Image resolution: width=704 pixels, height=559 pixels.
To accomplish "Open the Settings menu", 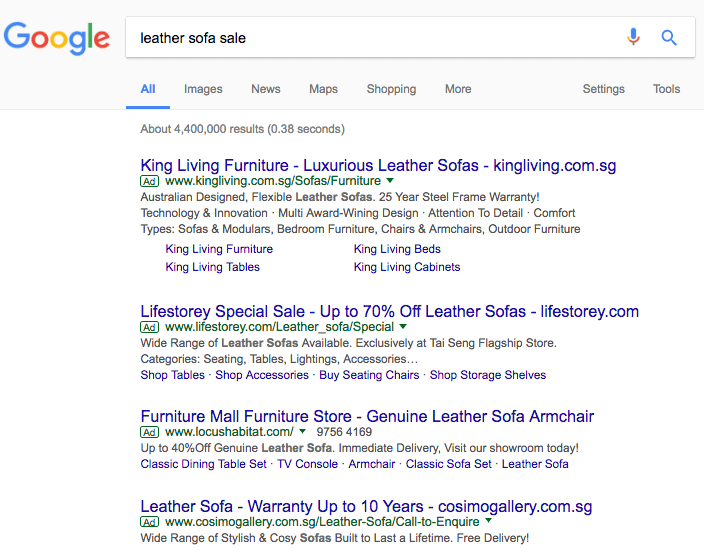I will click(603, 89).
